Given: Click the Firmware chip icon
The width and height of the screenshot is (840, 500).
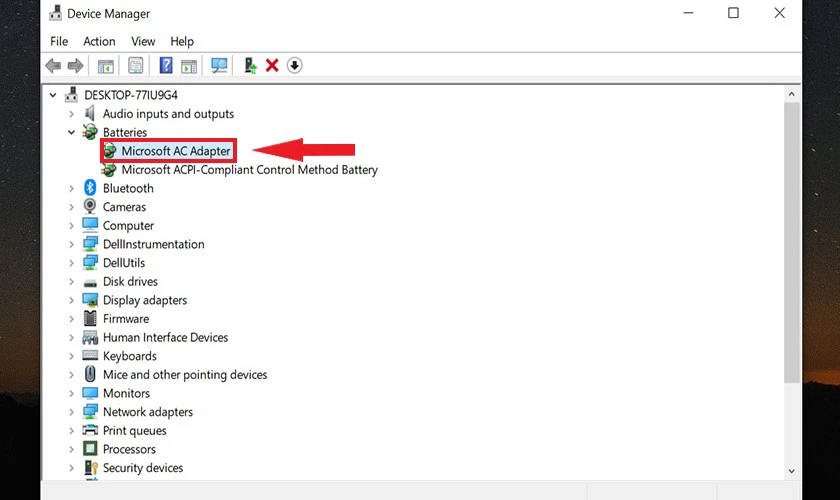Looking at the screenshot, I should [x=90, y=318].
